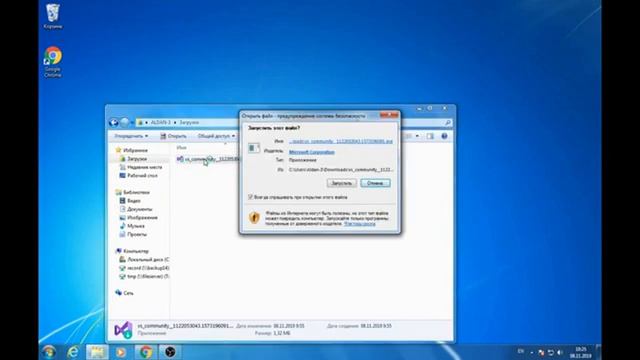Click the Избранное star icon in sidebar

click(118, 150)
